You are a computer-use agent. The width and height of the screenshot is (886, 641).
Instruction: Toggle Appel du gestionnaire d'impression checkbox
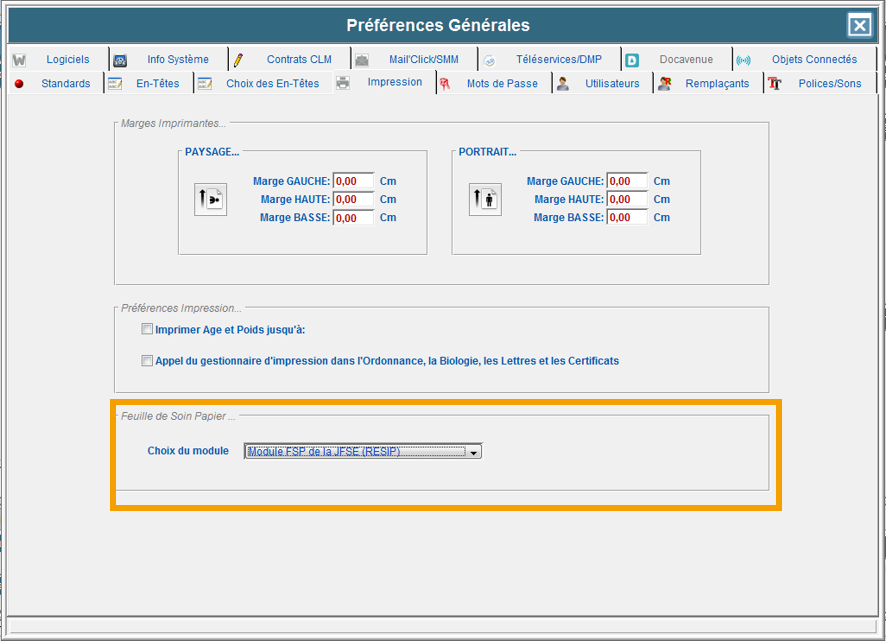[147, 361]
